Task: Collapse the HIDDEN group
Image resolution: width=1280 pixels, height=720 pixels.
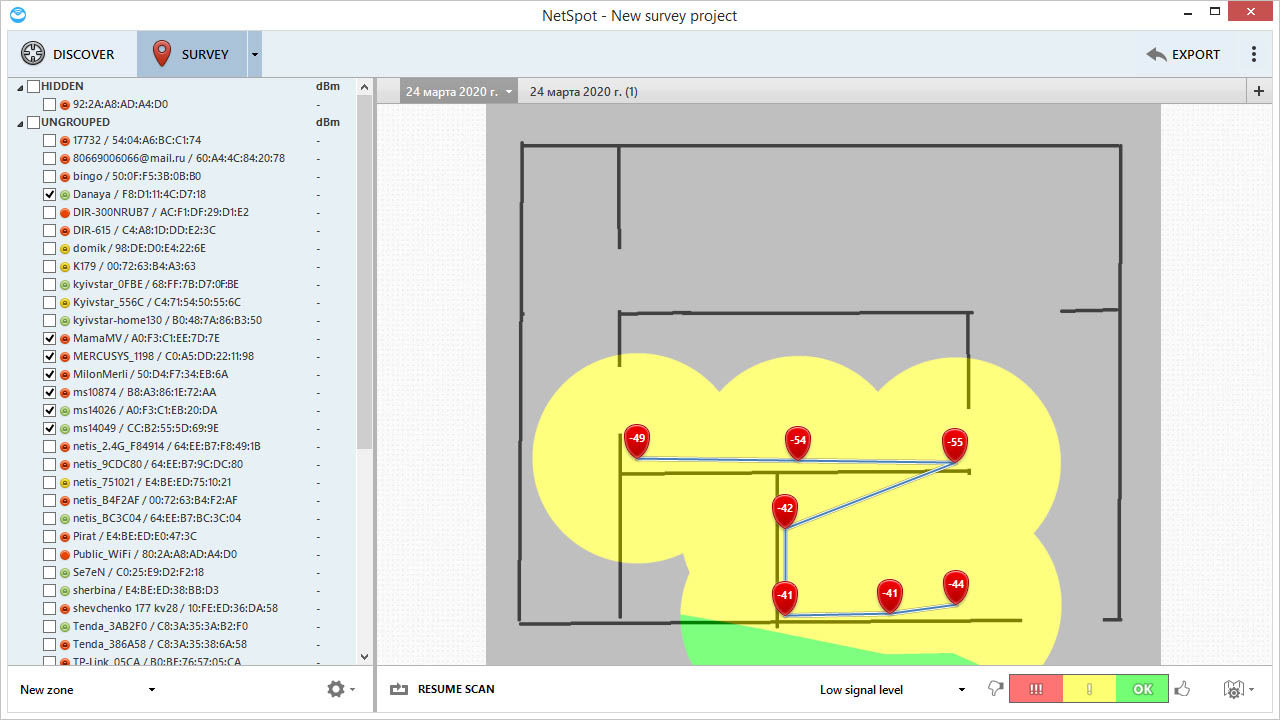Action: (x=20, y=87)
